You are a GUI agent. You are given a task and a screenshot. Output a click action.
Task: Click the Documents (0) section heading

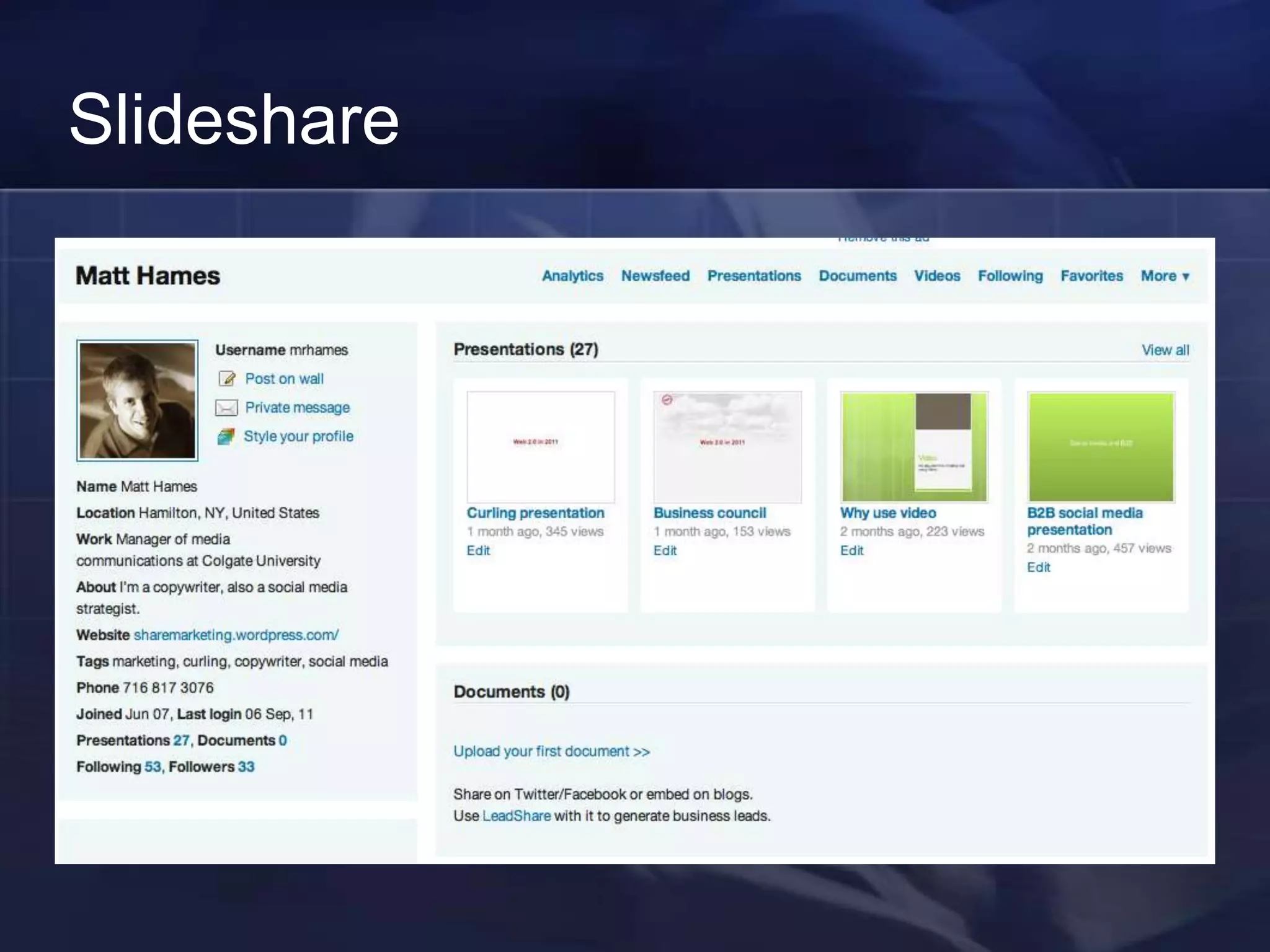[512, 692]
